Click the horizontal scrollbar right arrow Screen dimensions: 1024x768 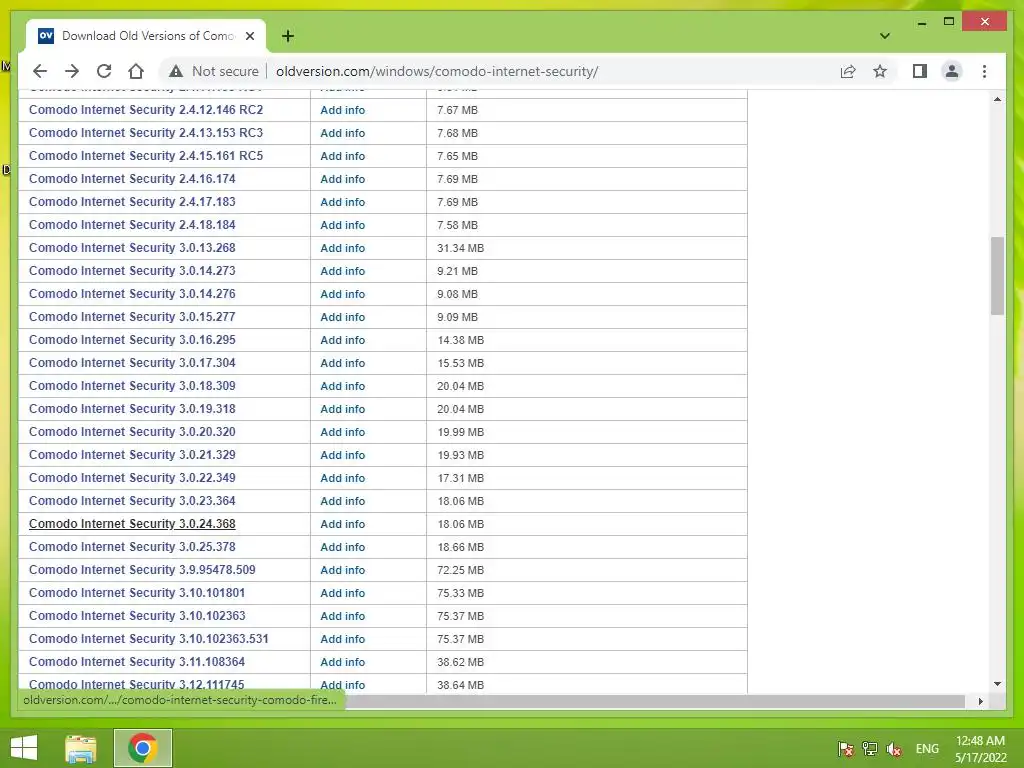980,701
